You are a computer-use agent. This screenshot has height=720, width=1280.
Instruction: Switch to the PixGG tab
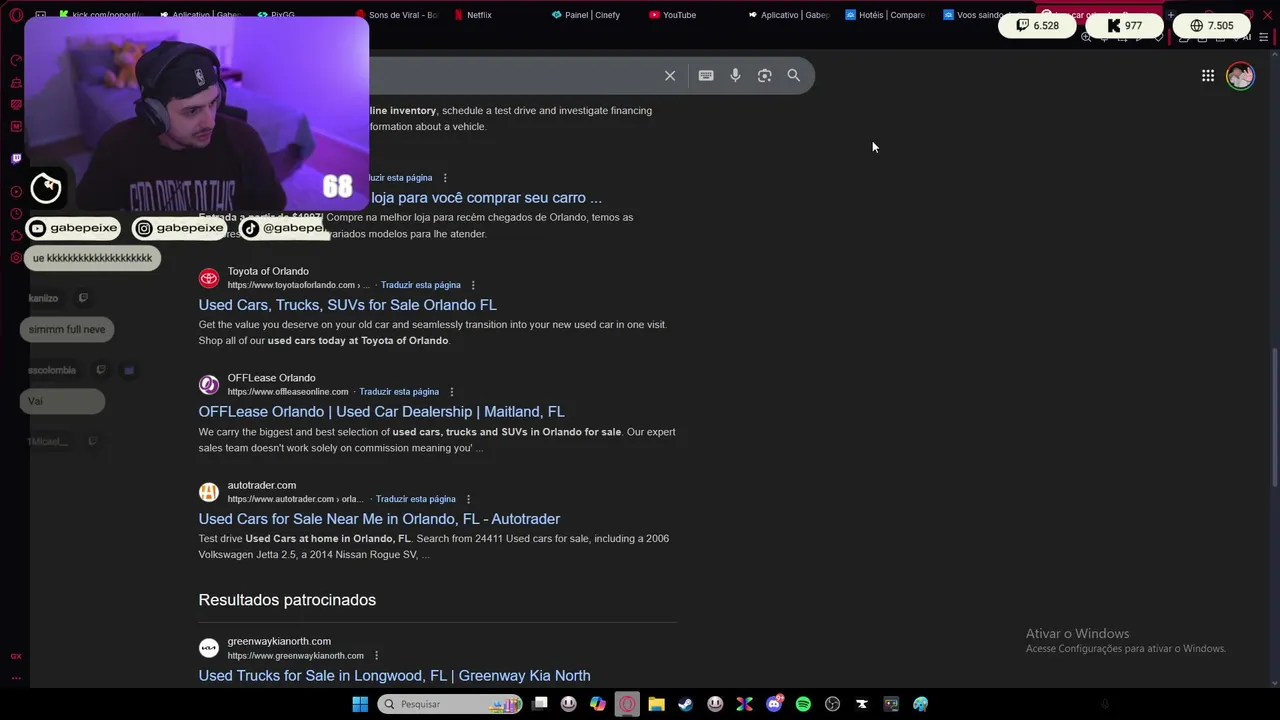275,15
